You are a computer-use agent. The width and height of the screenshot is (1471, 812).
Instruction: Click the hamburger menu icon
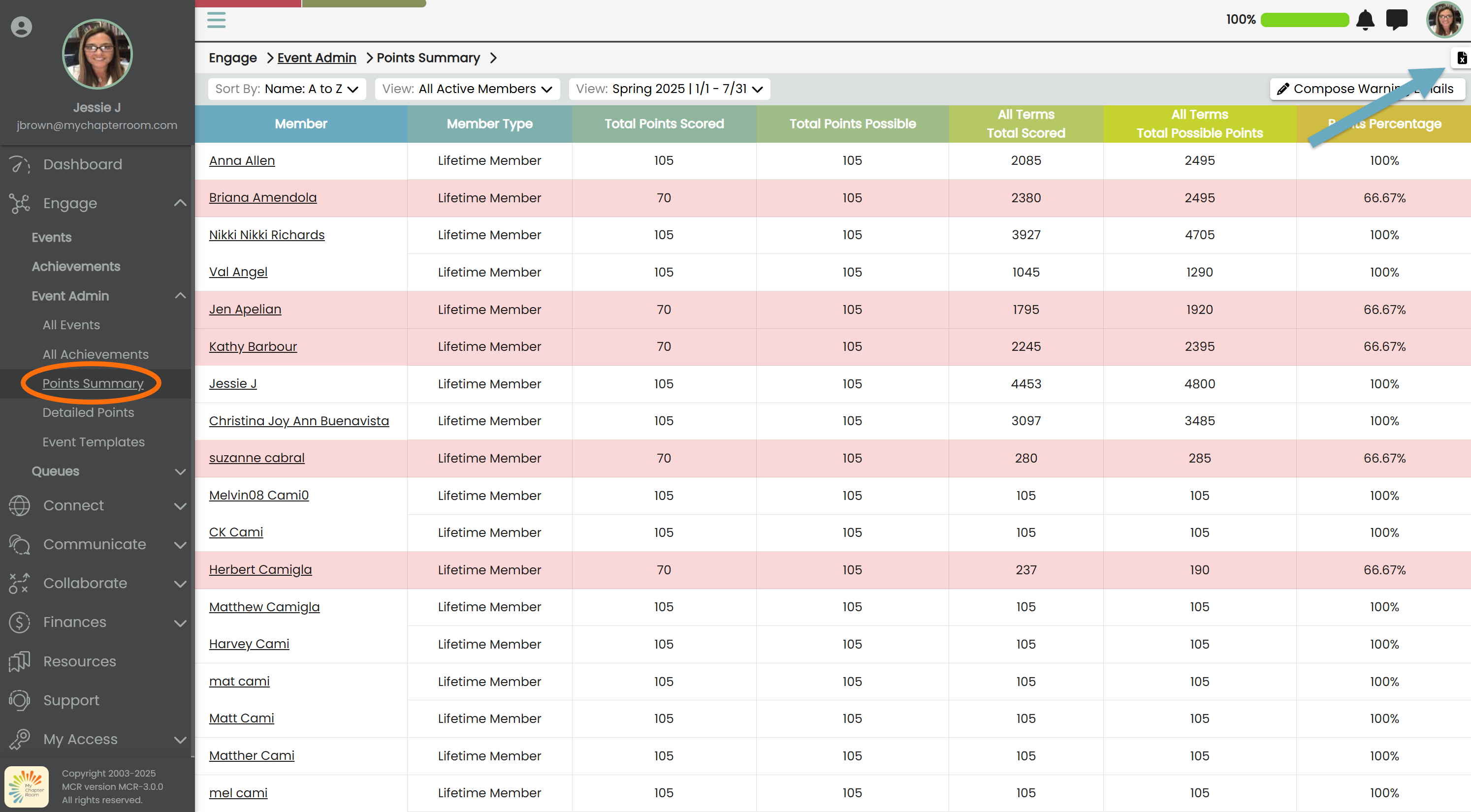click(x=216, y=20)
